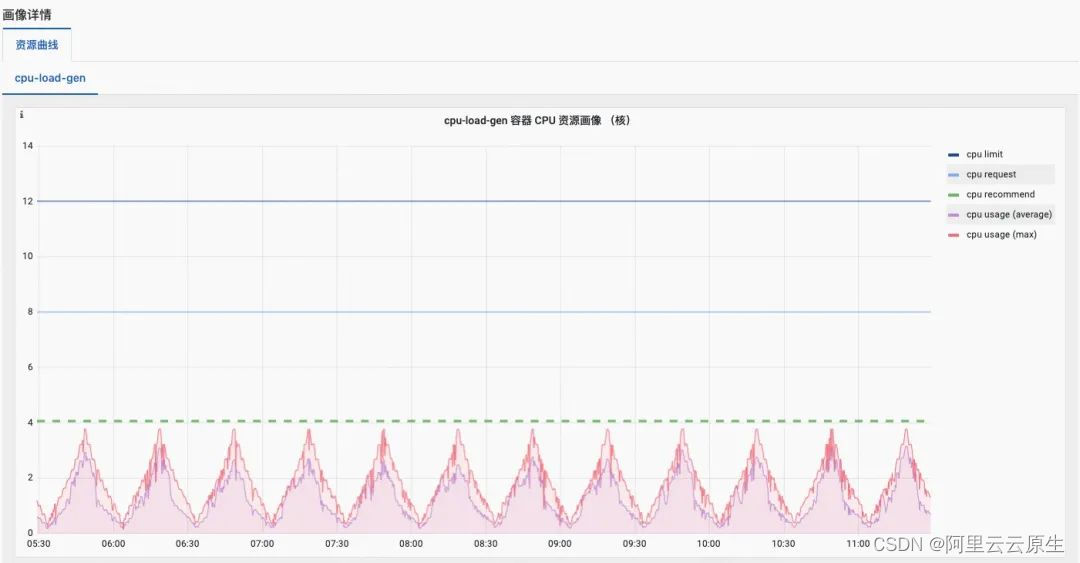Toggle the cpu request legend series

coord(990,174)
